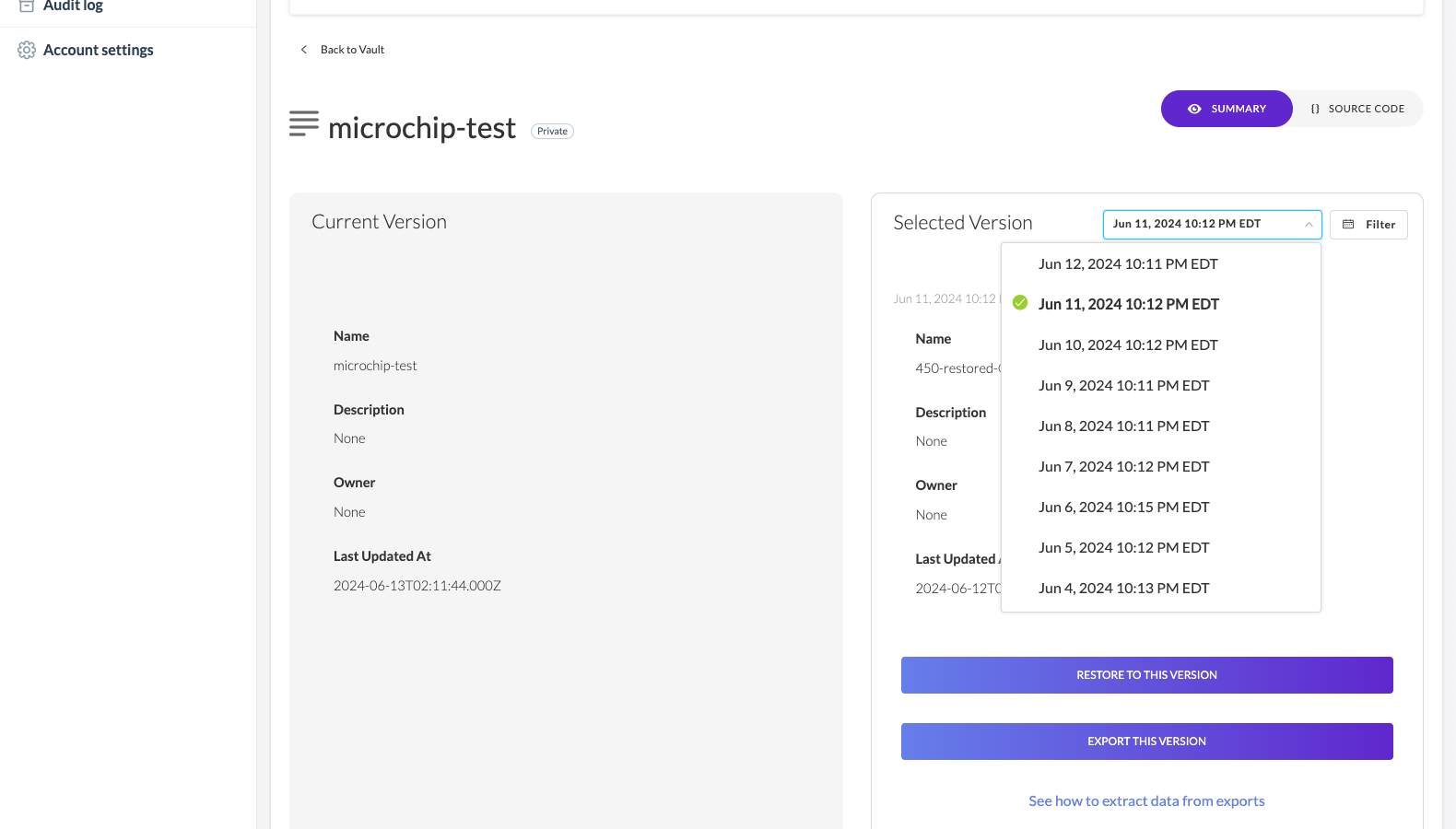Viewport: 1456px width, 829px height.
Task: Select version Jun 12, 2024 10:11 PM EDT
Action: click(x=1161, y=264)
